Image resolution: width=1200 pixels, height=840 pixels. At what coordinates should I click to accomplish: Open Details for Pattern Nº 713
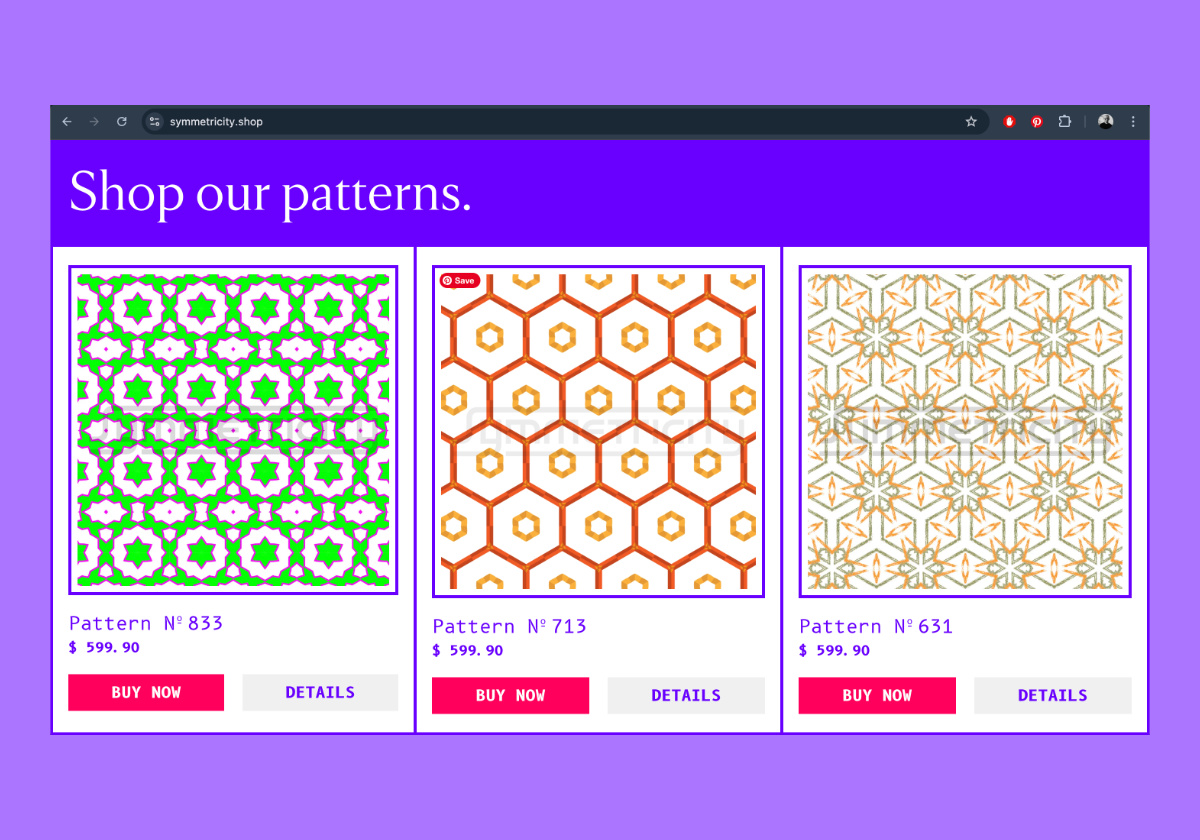click(x=686, y=695)
